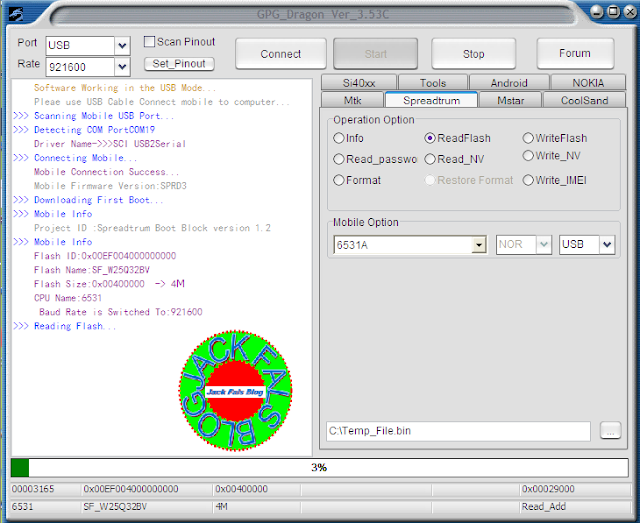
Task: Click status bar cell 0x00400000
Action: tap(241, 489)
